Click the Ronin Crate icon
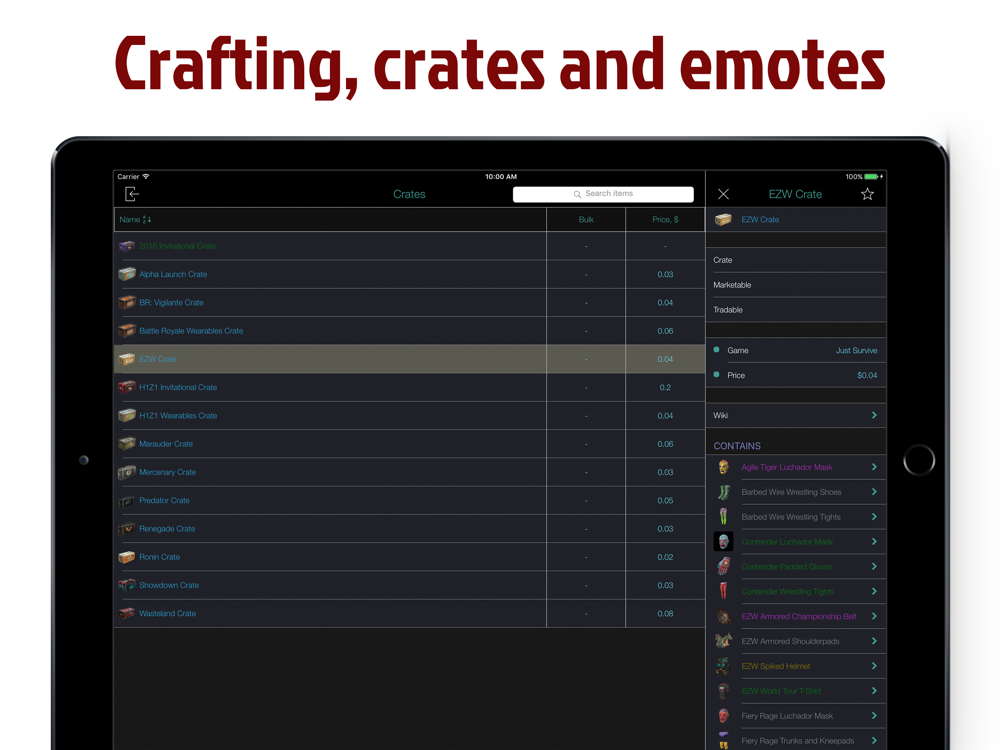 tap(127, 557)
